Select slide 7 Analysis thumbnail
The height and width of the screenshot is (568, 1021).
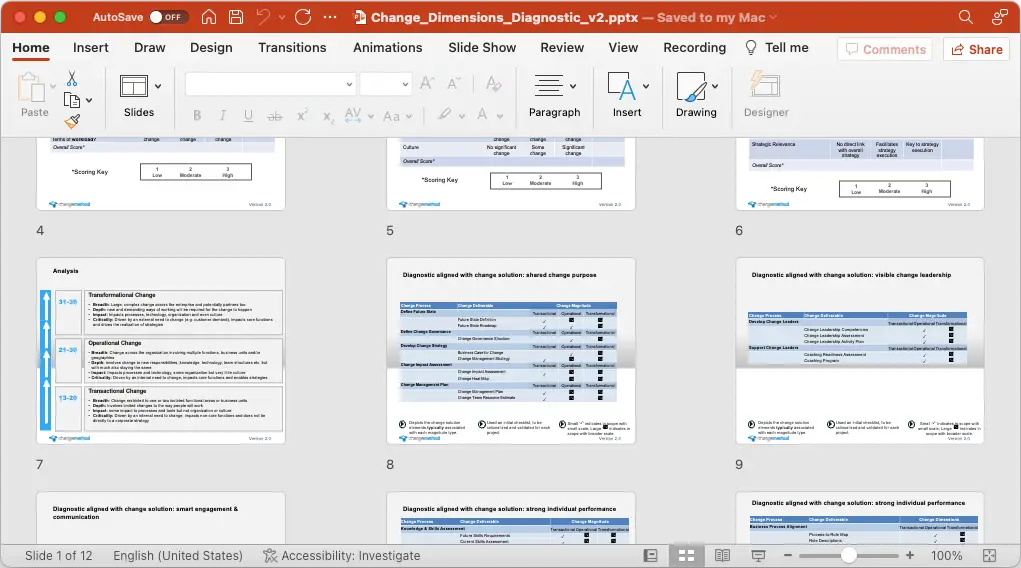coord(161,351)
